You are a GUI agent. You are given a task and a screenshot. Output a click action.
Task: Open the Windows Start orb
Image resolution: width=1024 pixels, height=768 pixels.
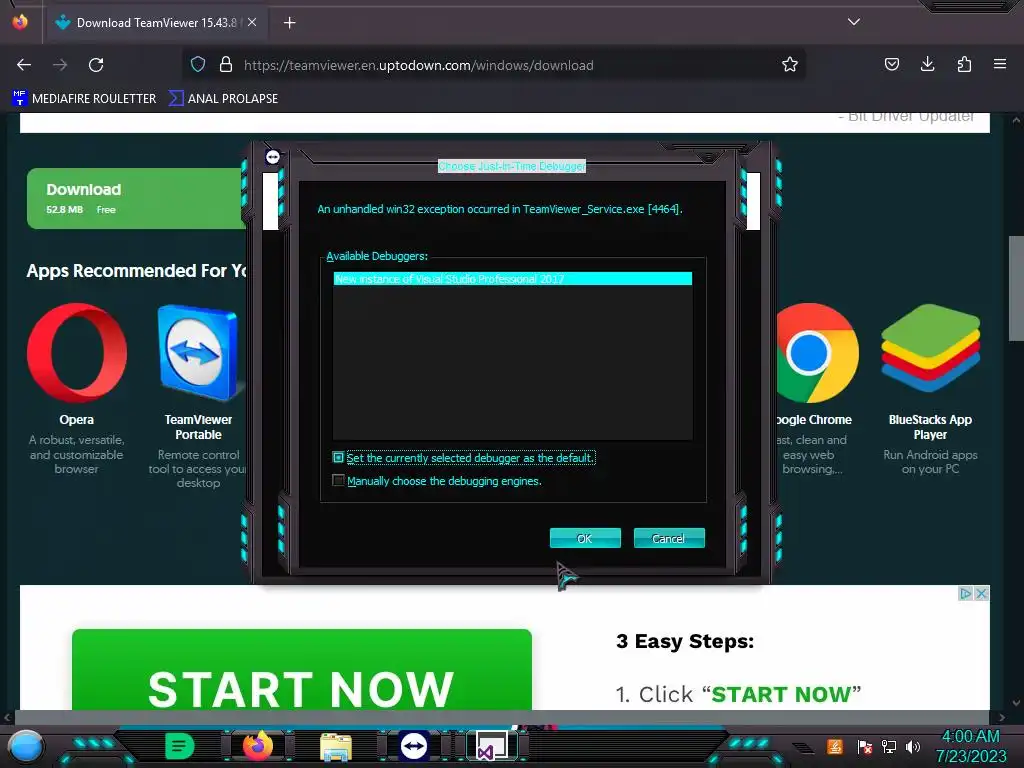pos(26,746)
